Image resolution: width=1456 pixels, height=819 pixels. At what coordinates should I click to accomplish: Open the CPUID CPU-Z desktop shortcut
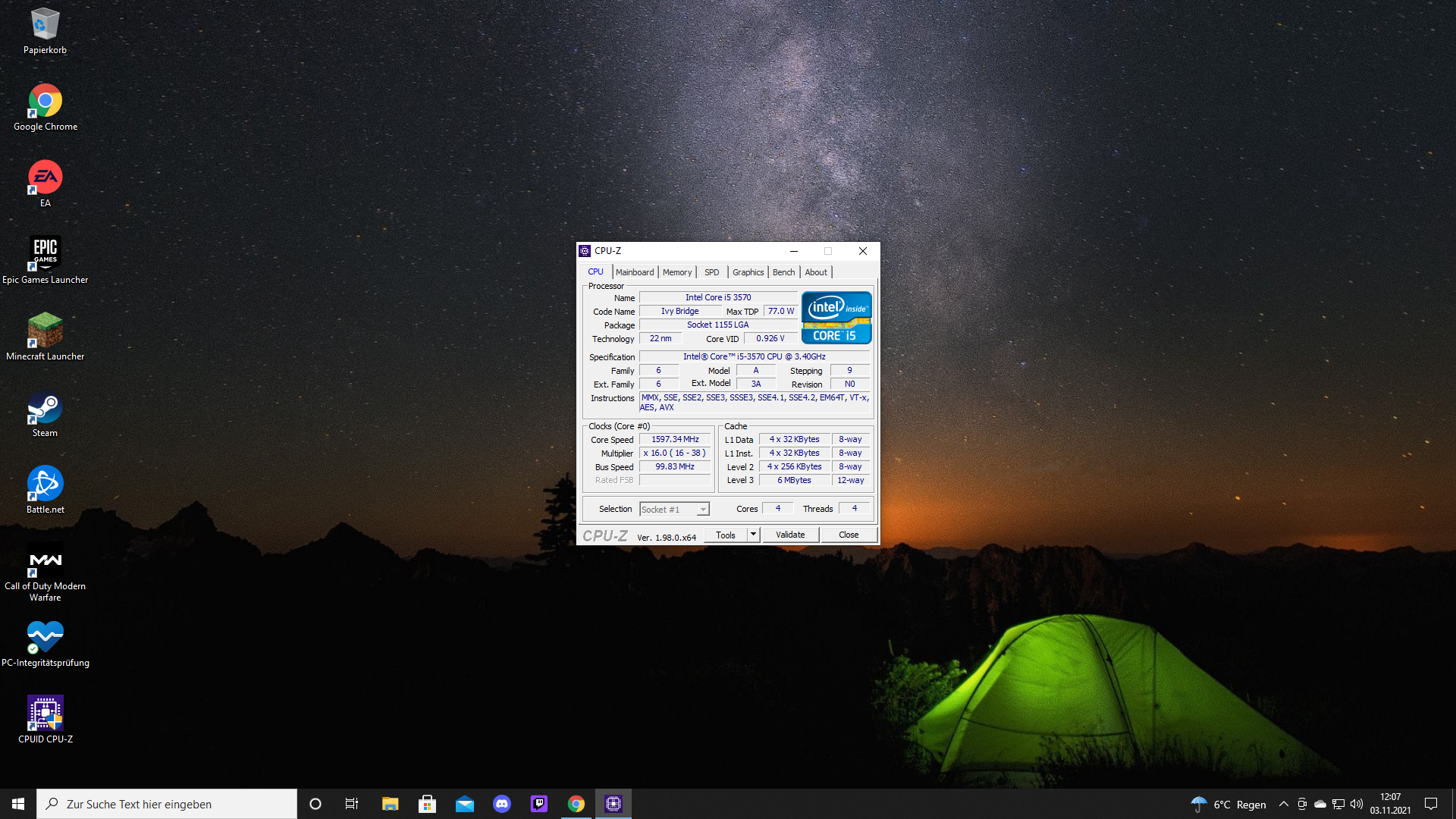click(x=45, y=714)
